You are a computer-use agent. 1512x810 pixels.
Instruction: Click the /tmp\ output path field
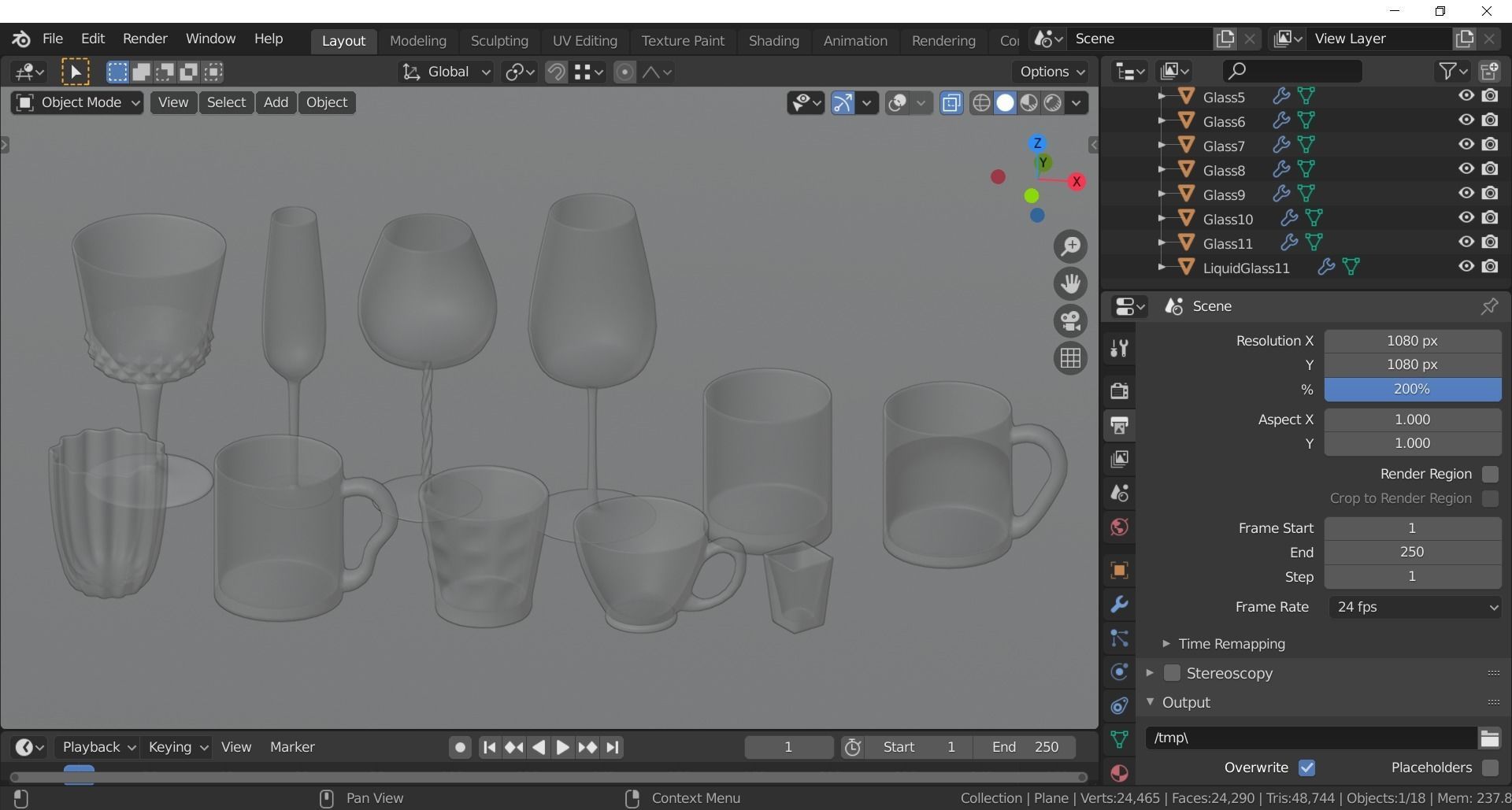[x=1310, y=738]
